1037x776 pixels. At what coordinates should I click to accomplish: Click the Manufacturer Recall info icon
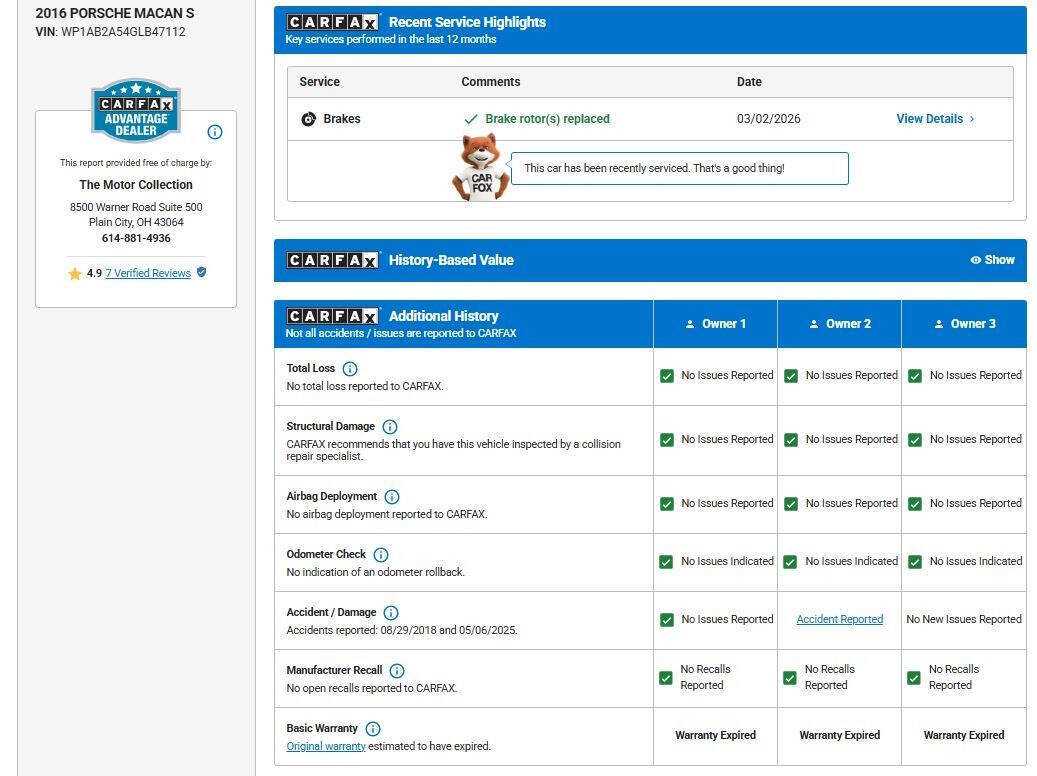pyautogui.click(x=397, y=671)
